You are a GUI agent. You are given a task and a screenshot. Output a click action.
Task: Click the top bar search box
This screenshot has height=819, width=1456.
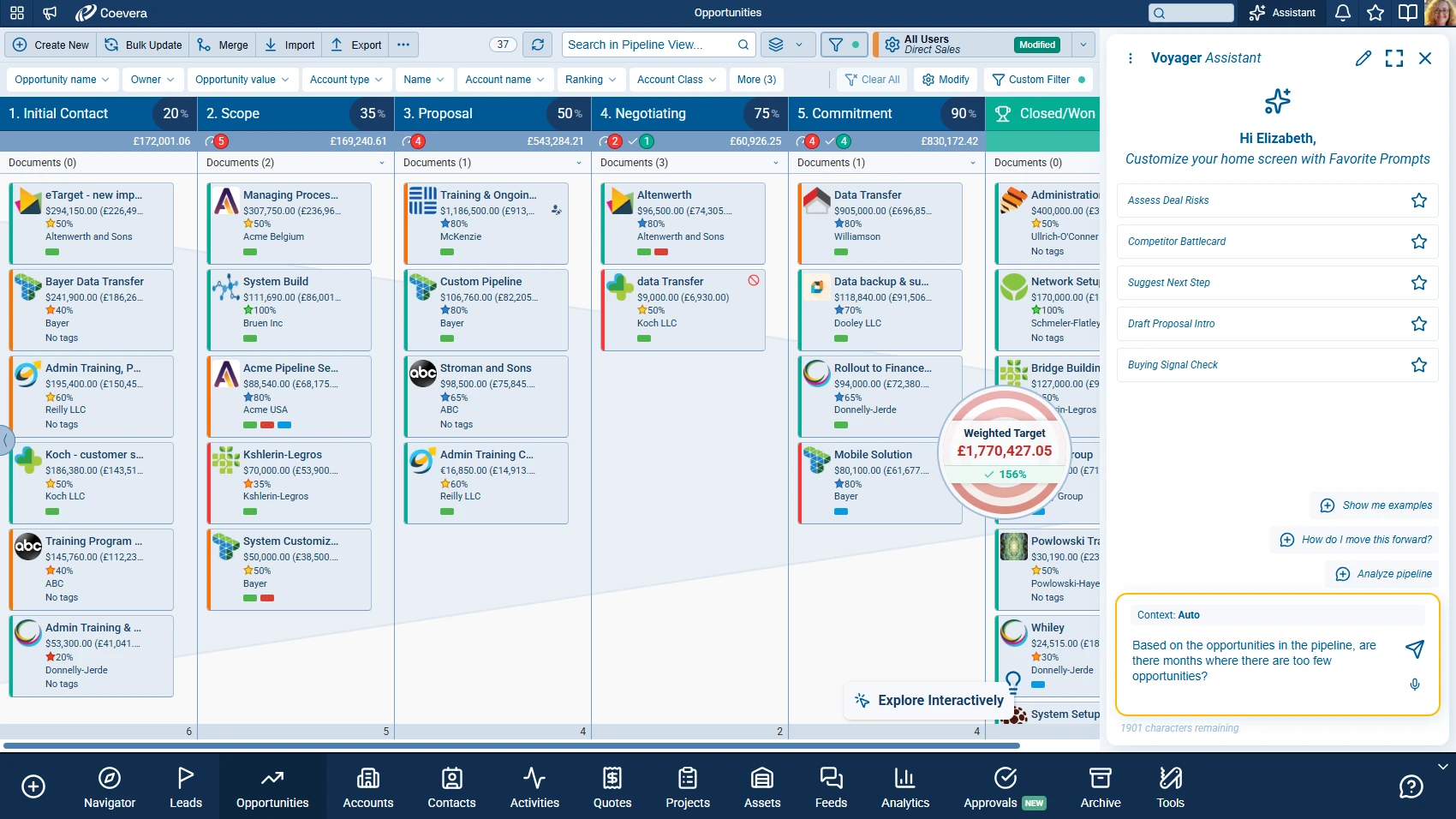(1191, 13)
